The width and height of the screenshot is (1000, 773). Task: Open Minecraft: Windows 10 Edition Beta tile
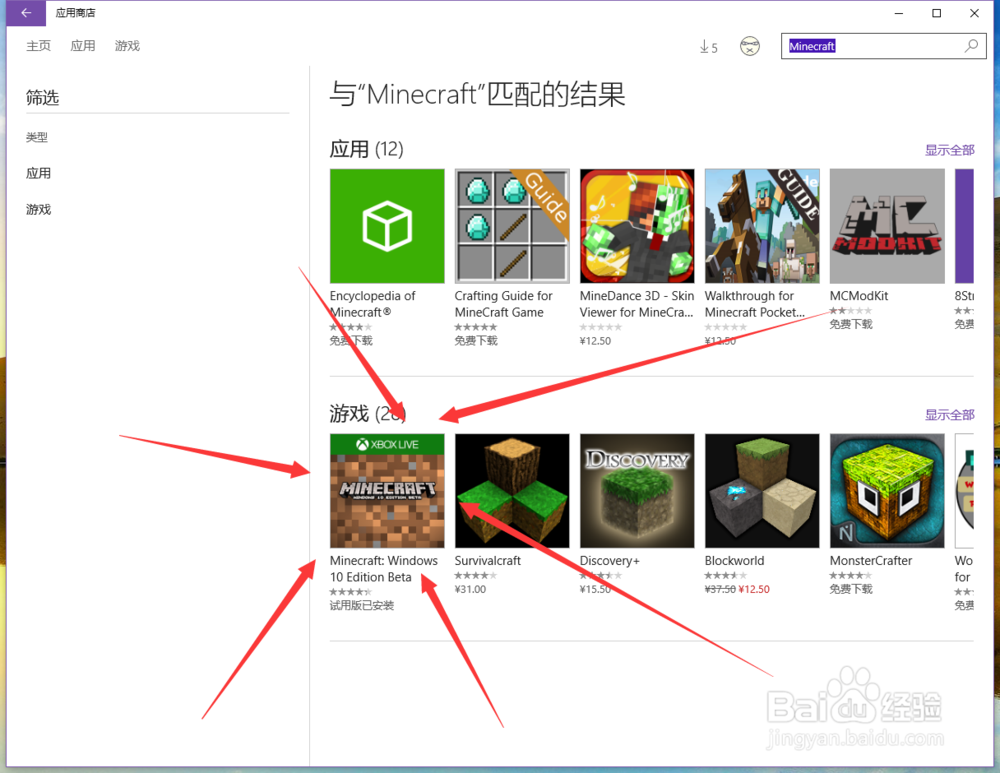click(x=387, y=490)
